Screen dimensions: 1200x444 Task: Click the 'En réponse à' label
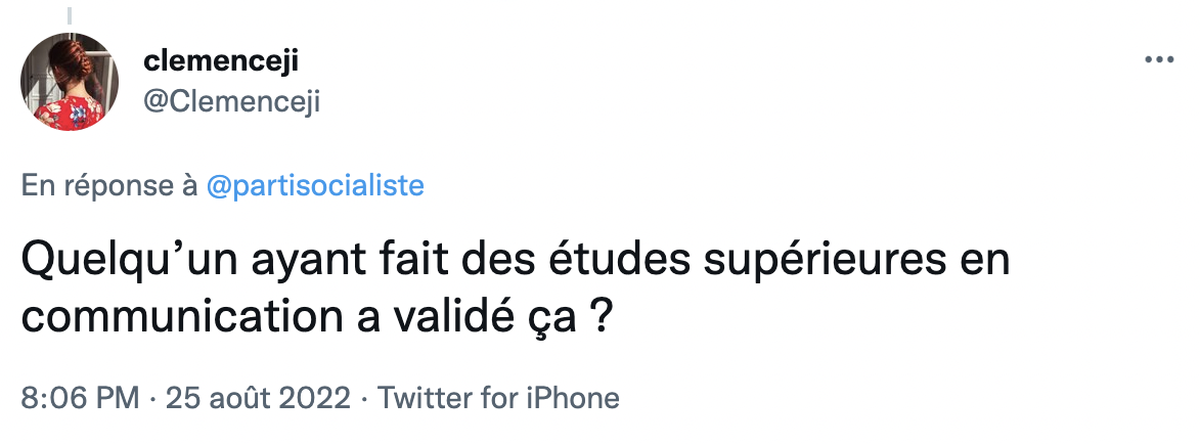click(x=109, y=186)
